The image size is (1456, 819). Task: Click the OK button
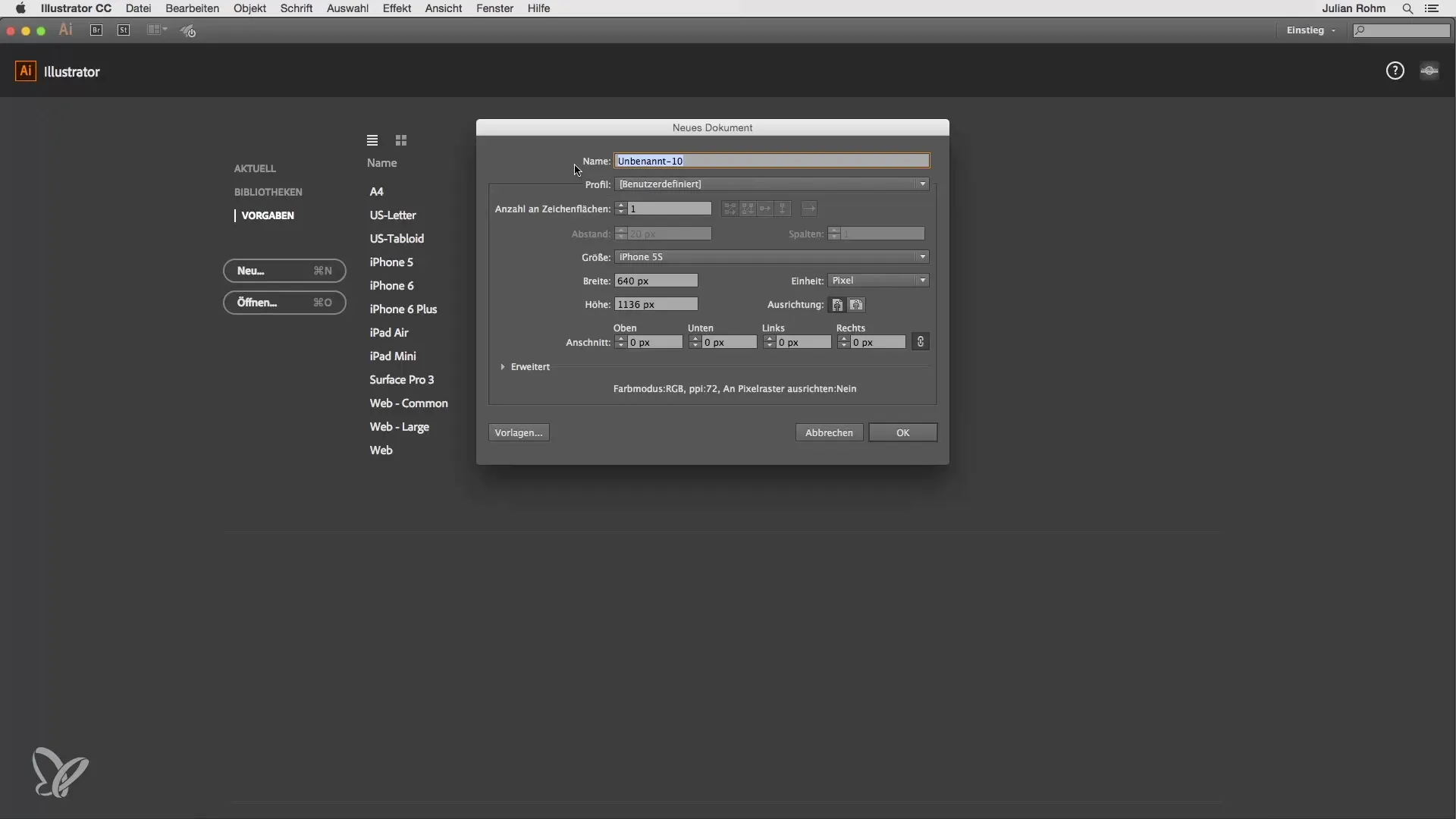tap(902, 432)
